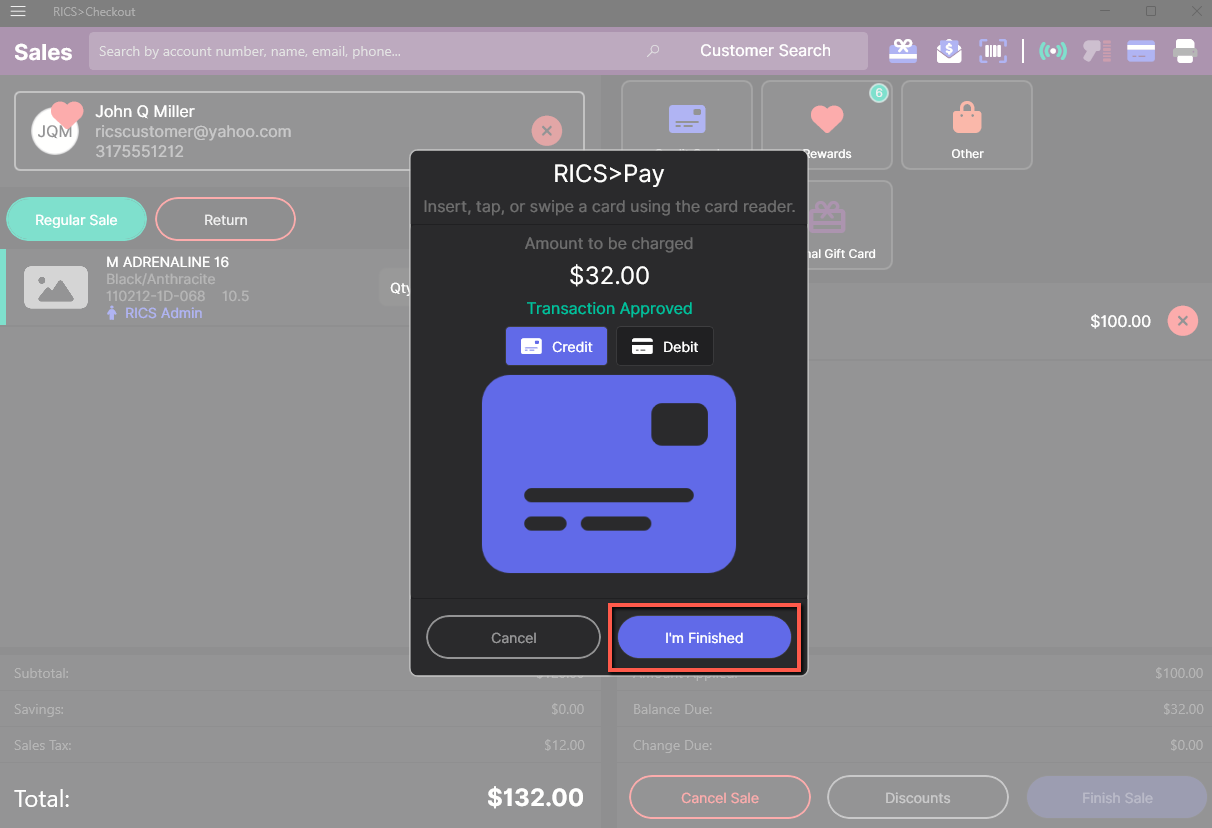Click the Transaction Approved status text
1212x828 pixels.
(x=609, y=309)
